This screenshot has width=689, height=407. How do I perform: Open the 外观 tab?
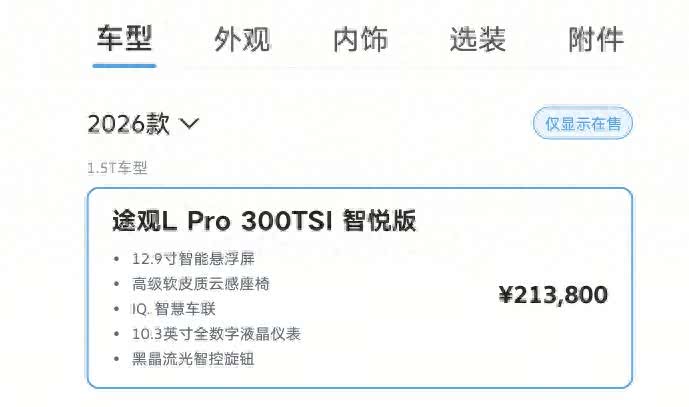(x=242, y=39)
